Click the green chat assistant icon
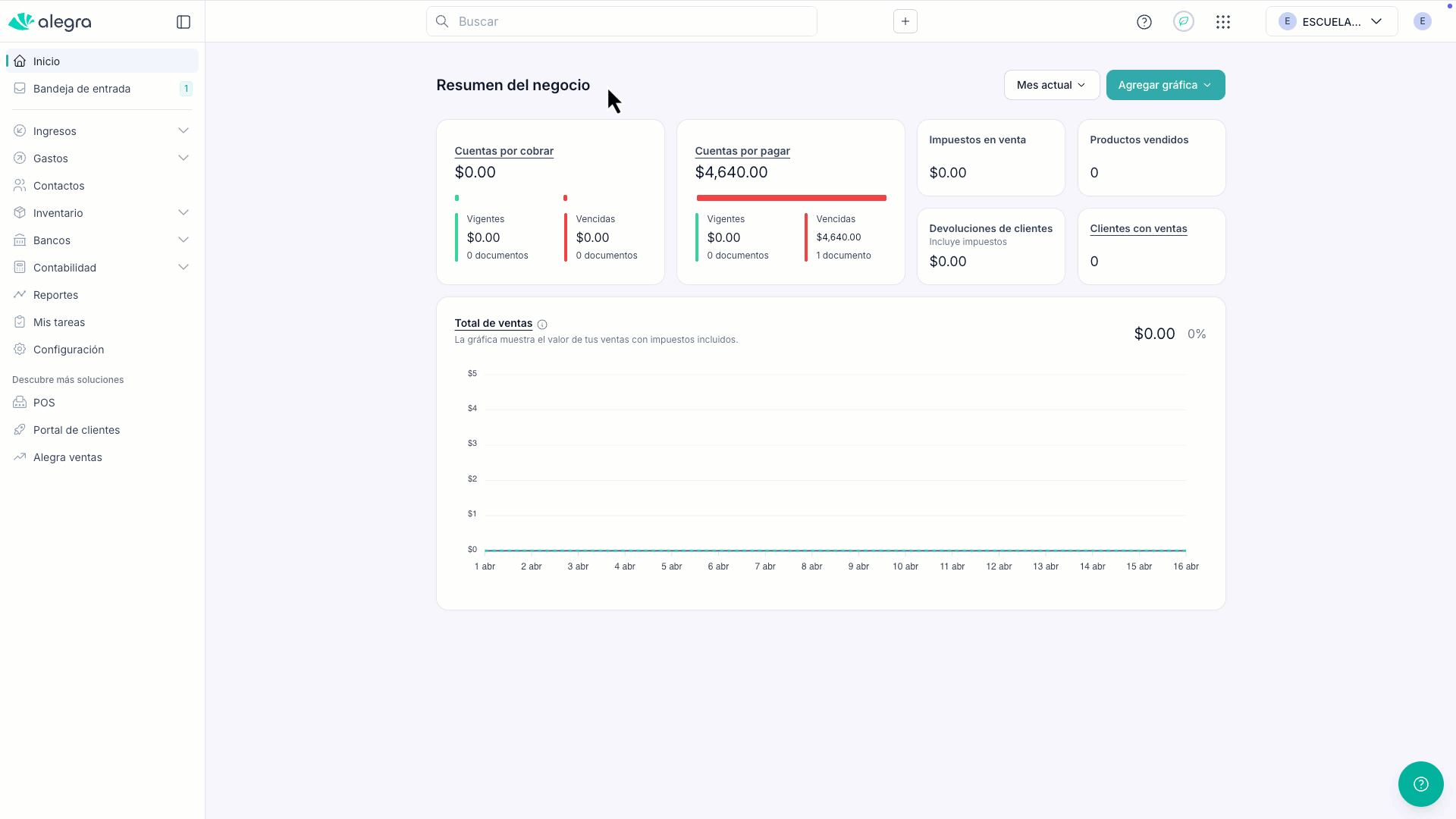Viewport: 1456px width, 819px height. pyautogui.click(x=1183, y=22)
